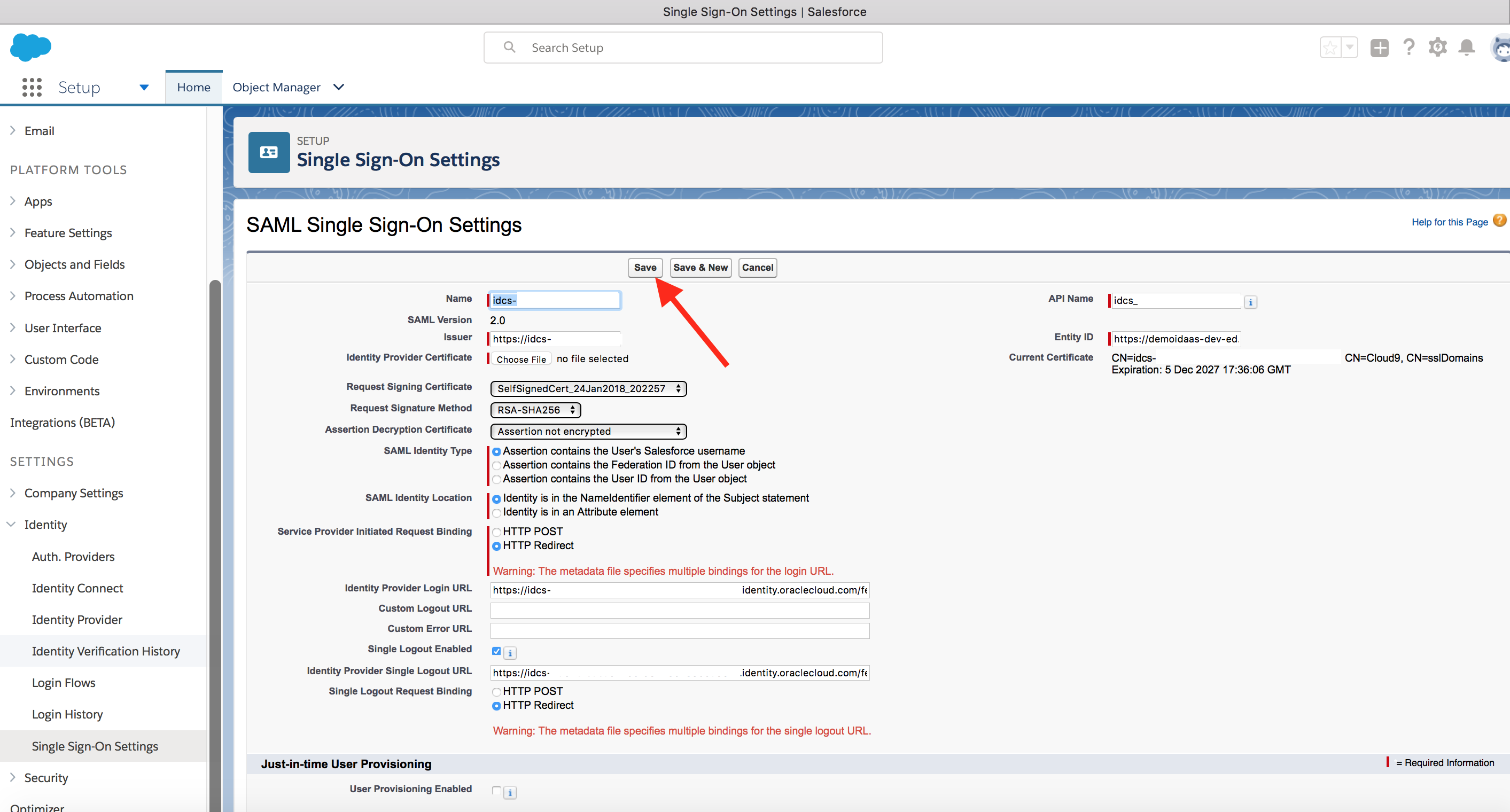Select HTTP POST for Single Logout Binding

[496, 692]
